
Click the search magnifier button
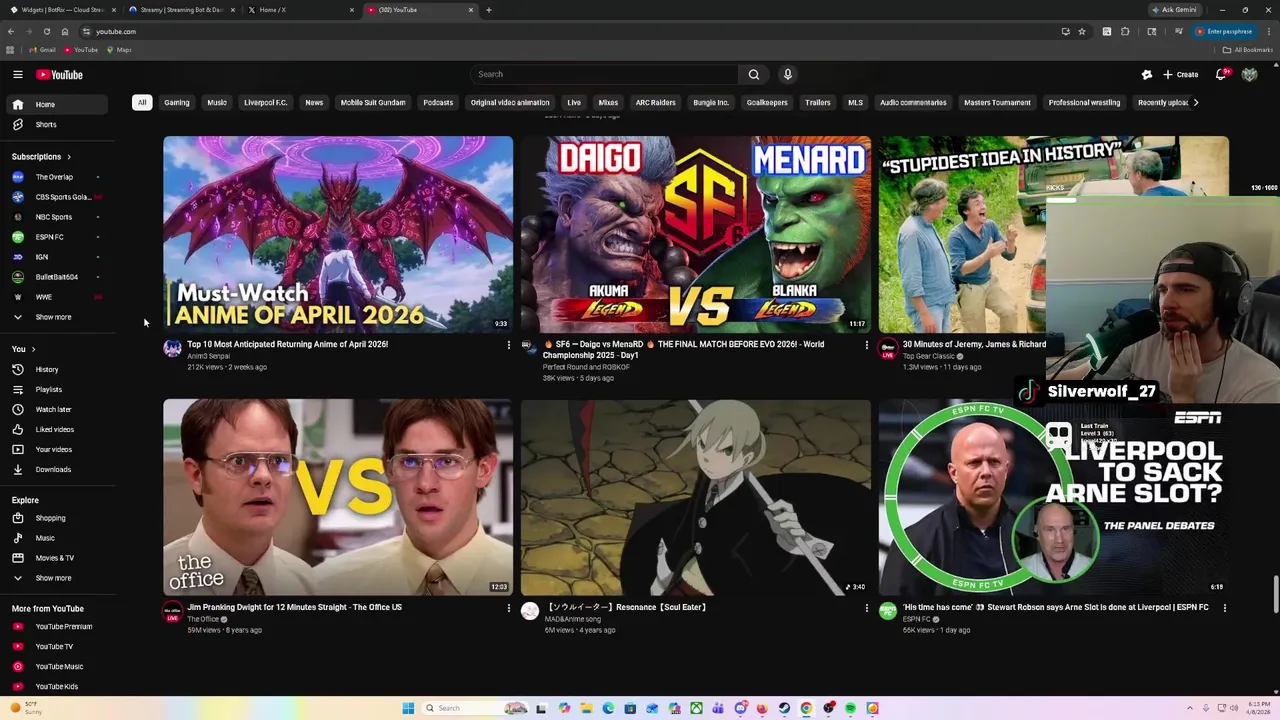(x=754, y=74)
